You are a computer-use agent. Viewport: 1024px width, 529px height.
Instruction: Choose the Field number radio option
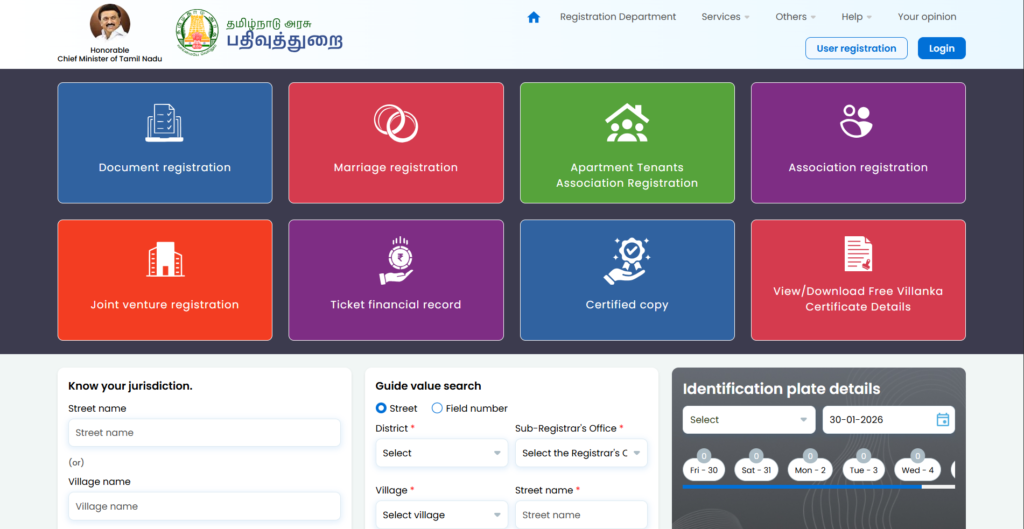tap(437, 408)
